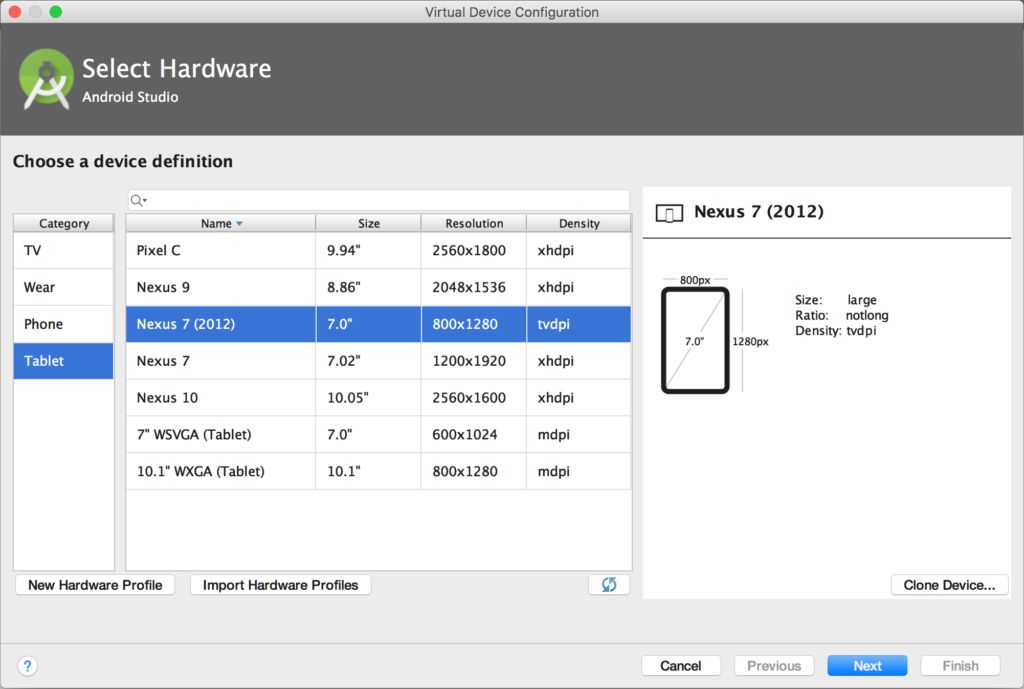The width and height of the screenshot is (1024, 689).
Task: Click the 10.05" size cell
Action: (368, 398)
